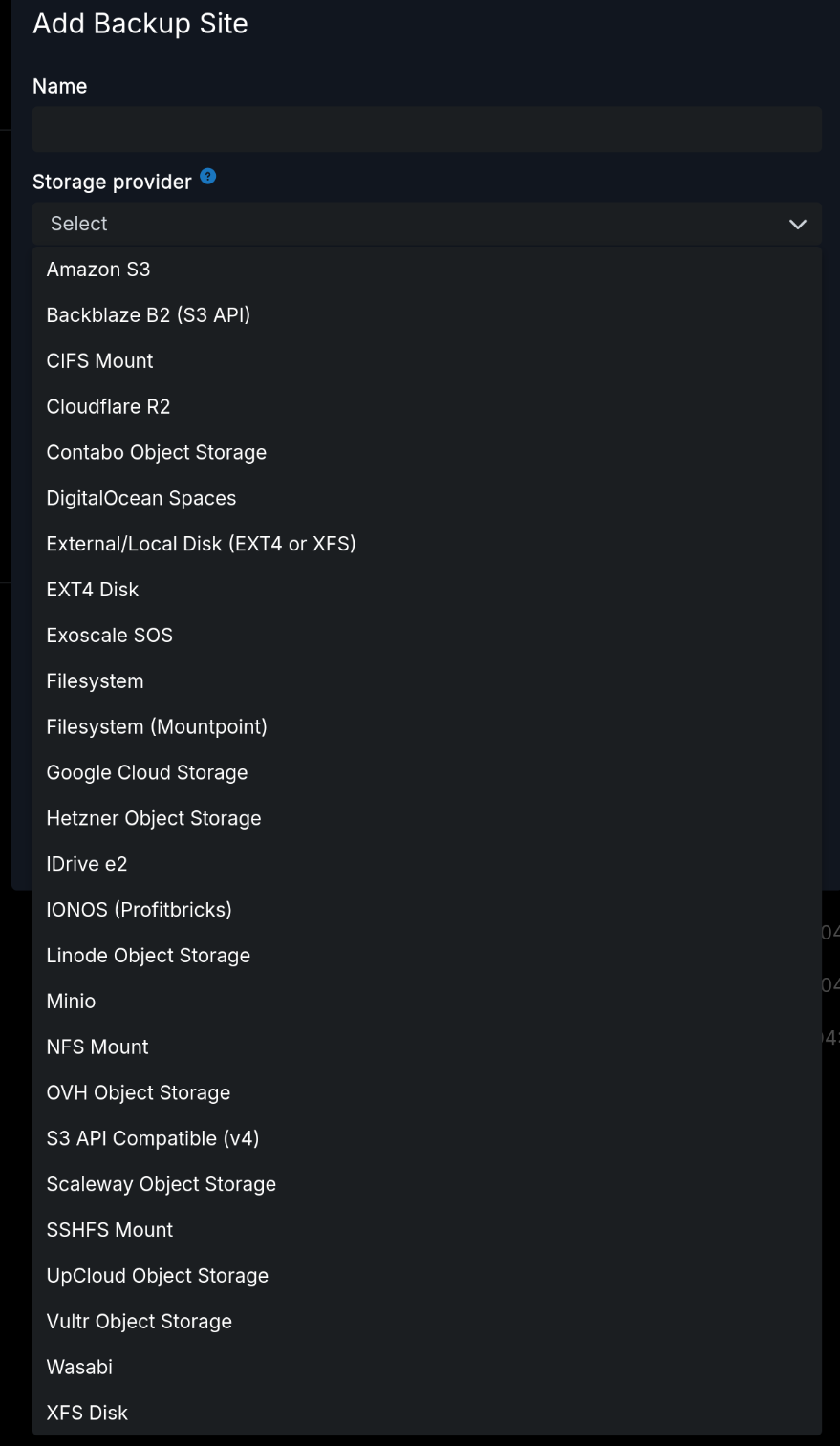The width and height of the screenshot is (840, 1446).
Task: Choose Google Cloud Storage provider
Action: pos(147,772)
